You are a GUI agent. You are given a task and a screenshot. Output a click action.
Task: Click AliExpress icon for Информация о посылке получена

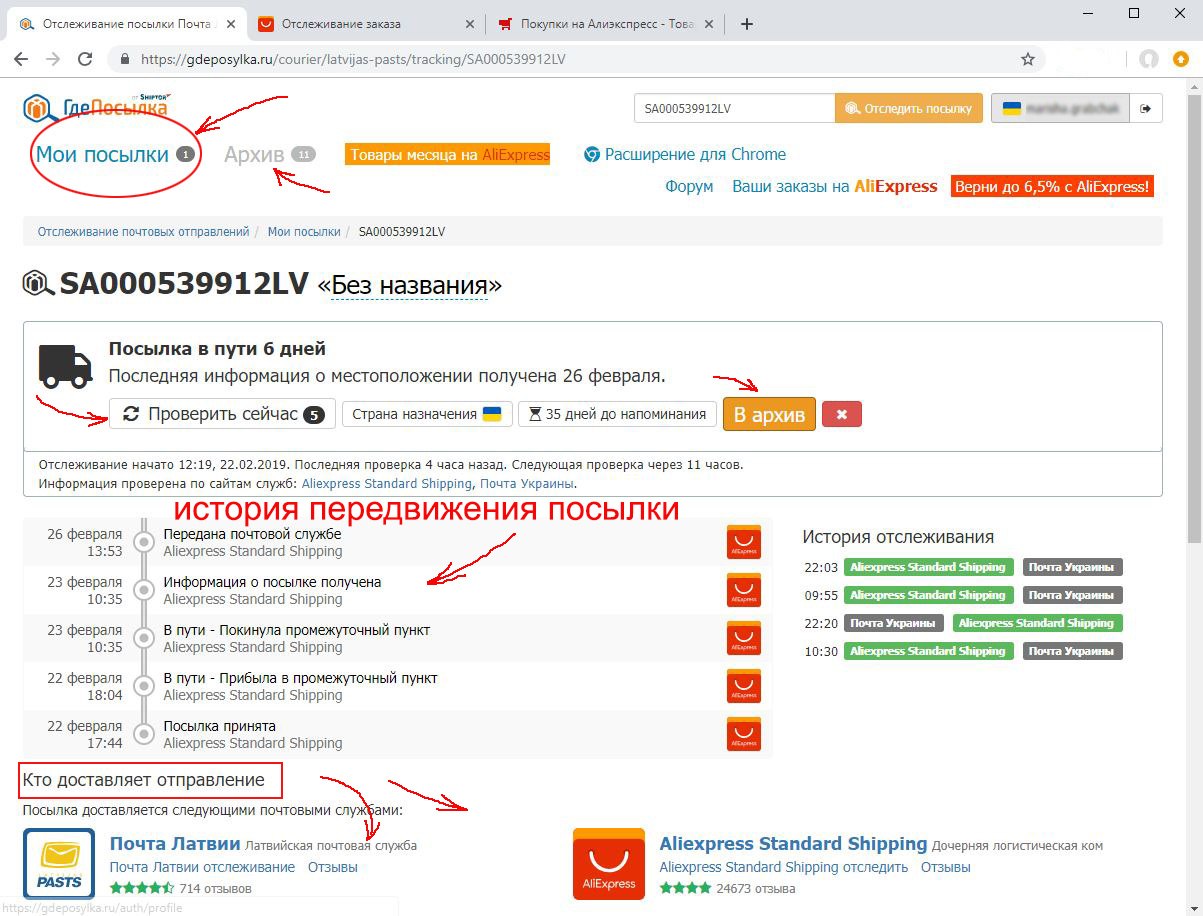744,590
